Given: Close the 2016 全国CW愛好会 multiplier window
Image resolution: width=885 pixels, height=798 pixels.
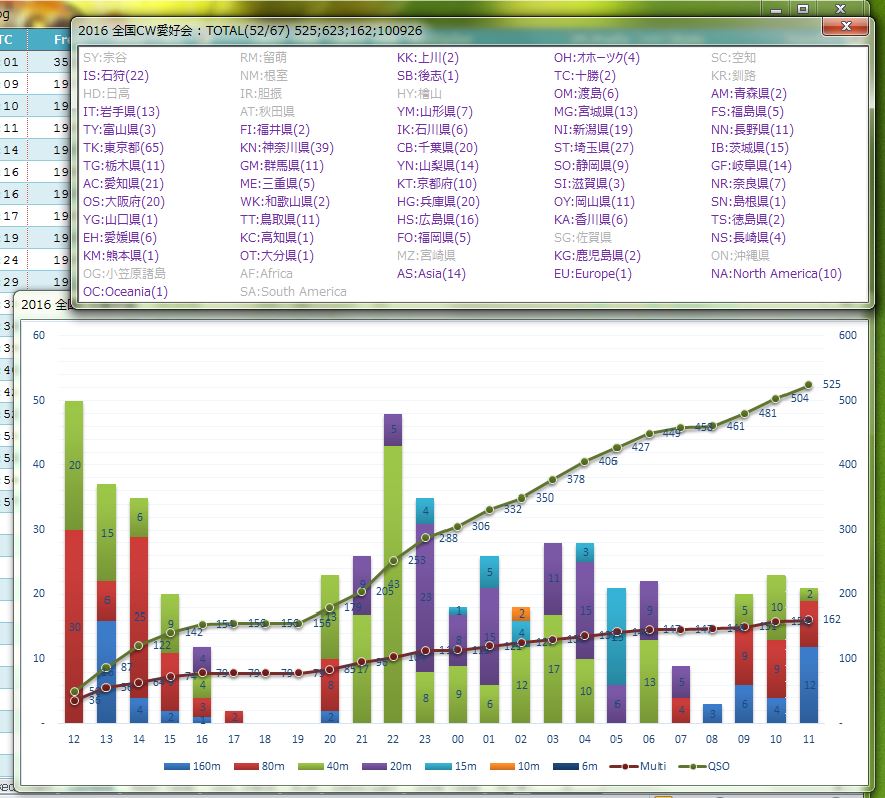Looking at the screenshot, I should [x=847, y=26].
